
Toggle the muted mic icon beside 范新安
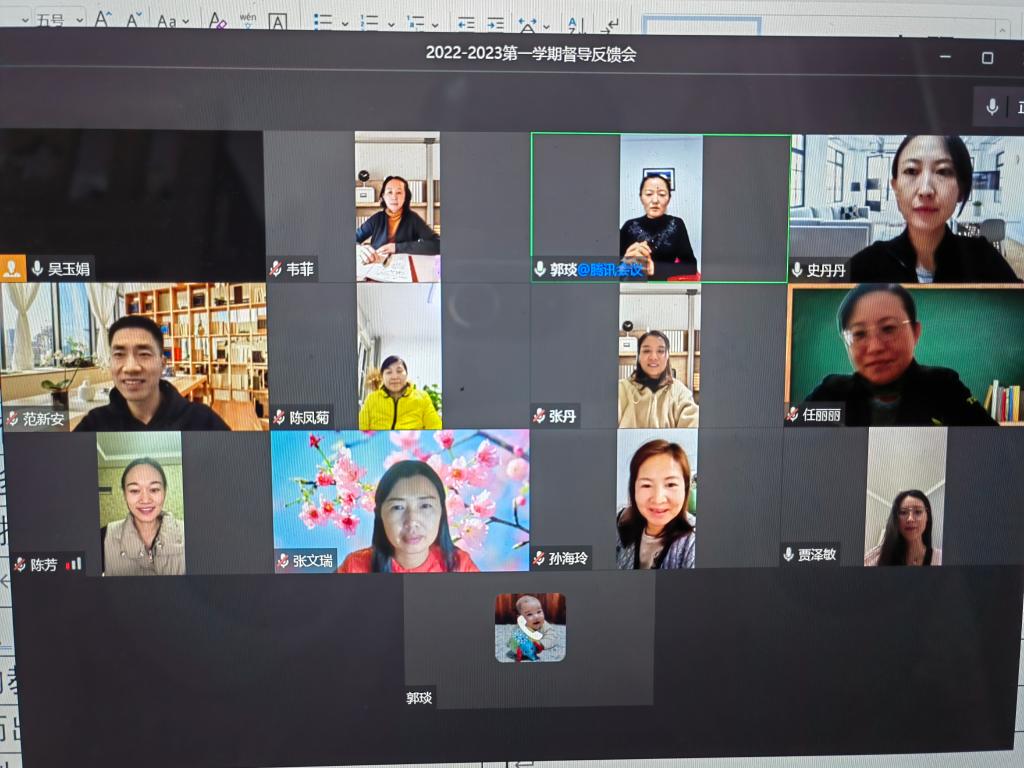13,419
